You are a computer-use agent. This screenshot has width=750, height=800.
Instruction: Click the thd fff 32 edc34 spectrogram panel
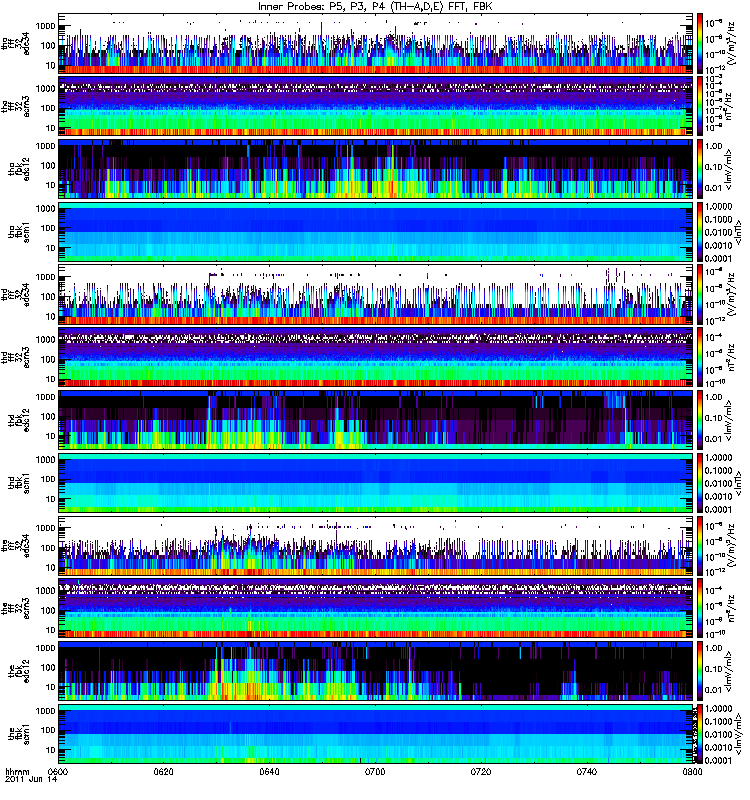[376, 294]
